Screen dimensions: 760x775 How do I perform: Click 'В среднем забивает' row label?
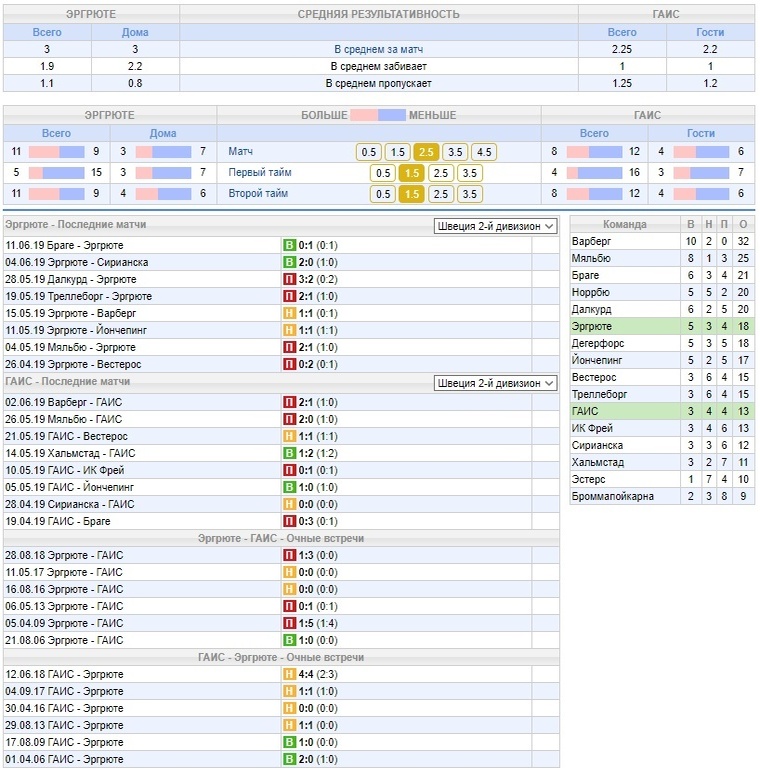[x=379, y=66]
